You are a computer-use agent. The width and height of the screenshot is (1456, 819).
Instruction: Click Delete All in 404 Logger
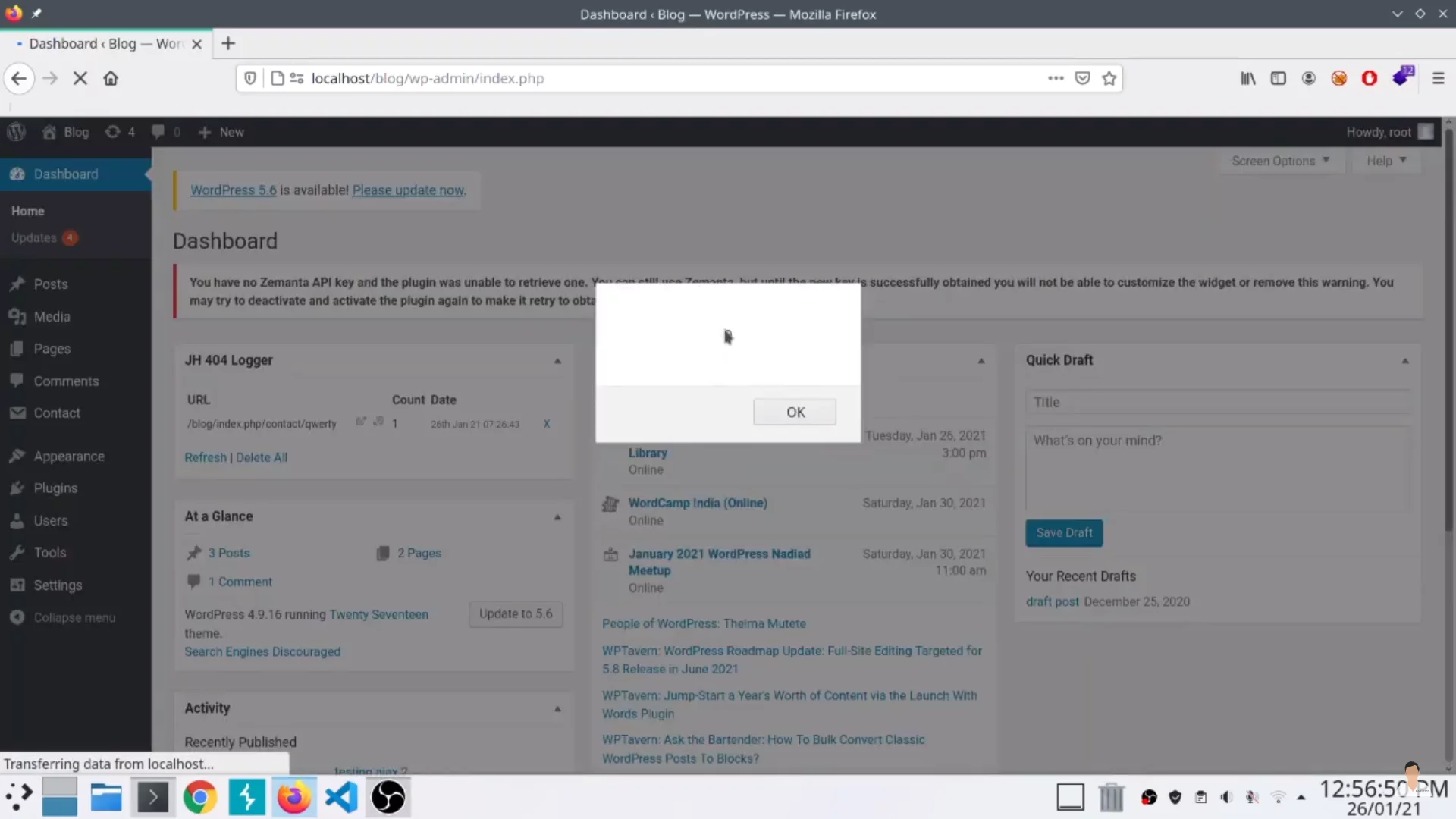(262, 457)
